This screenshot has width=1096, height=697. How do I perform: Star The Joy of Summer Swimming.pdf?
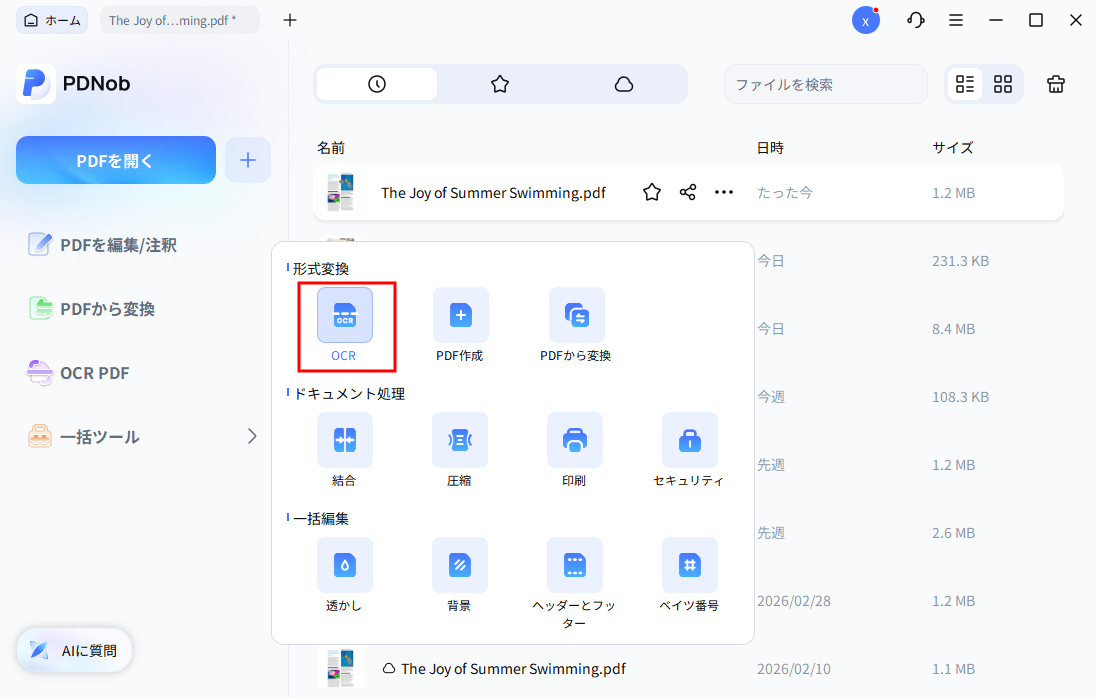click(x=652, y=193)
